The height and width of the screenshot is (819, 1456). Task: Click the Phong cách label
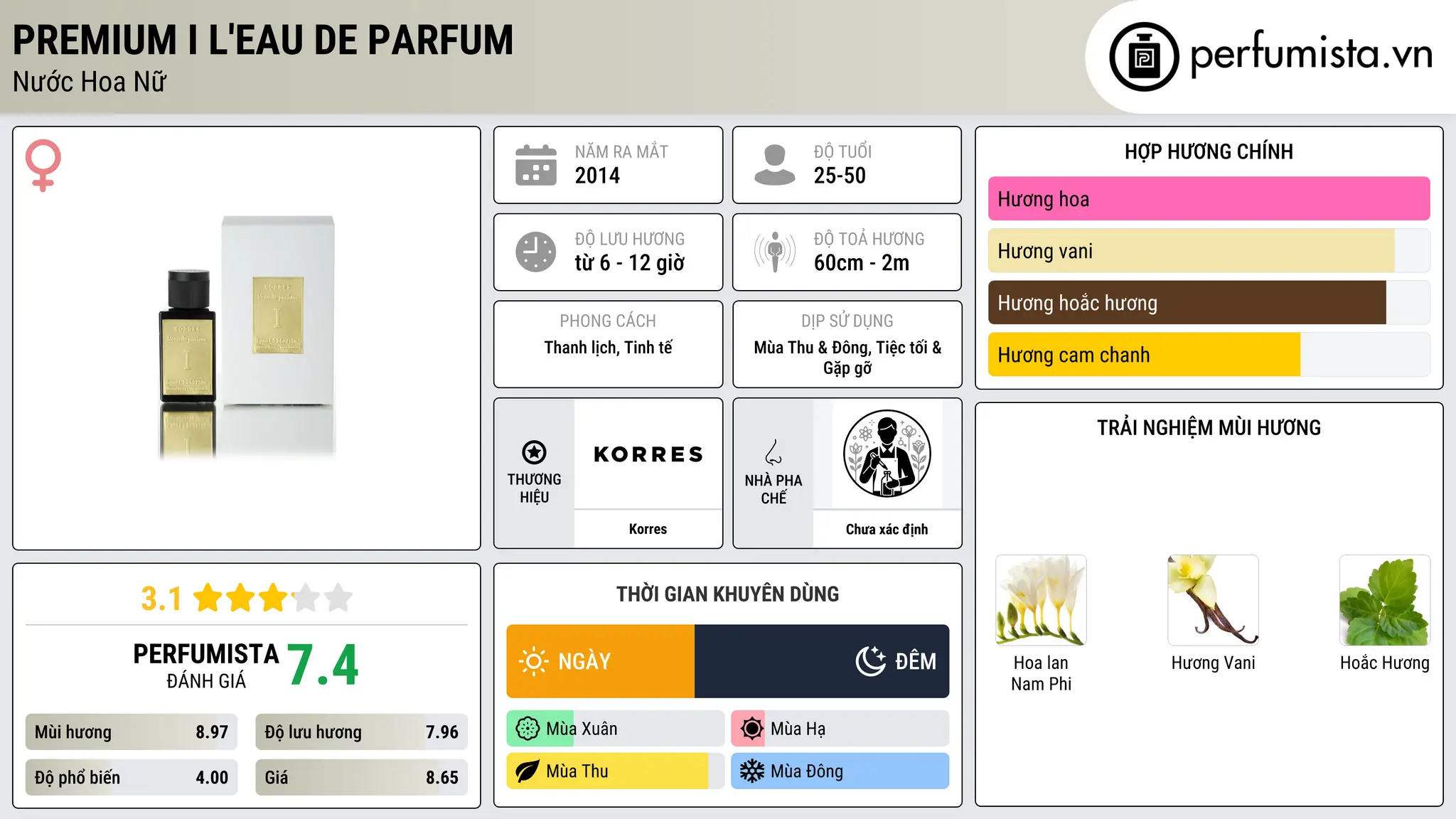608,321
